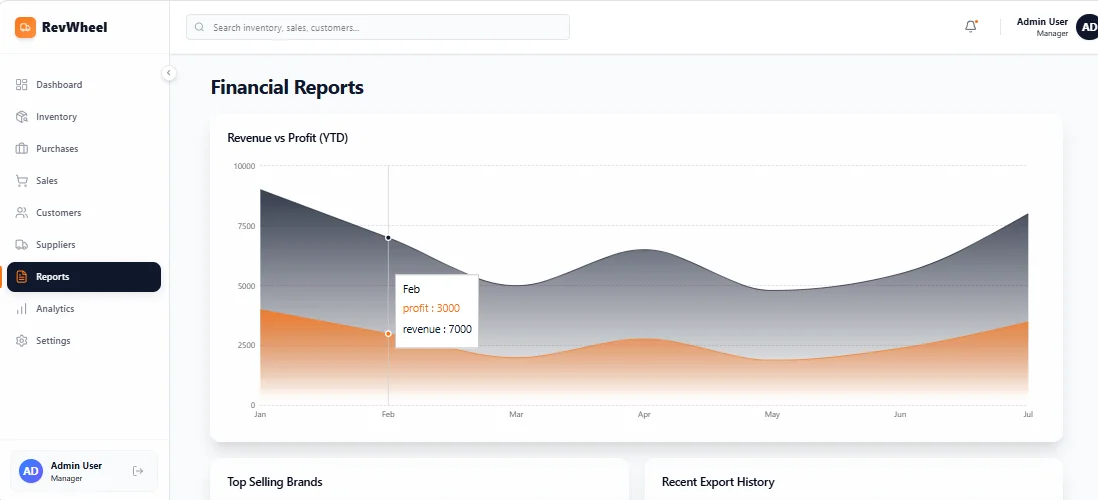The height and width of the screenshot is (500, 1098).
Task: Open notifications via the bell icon
Action: (971, 27)
